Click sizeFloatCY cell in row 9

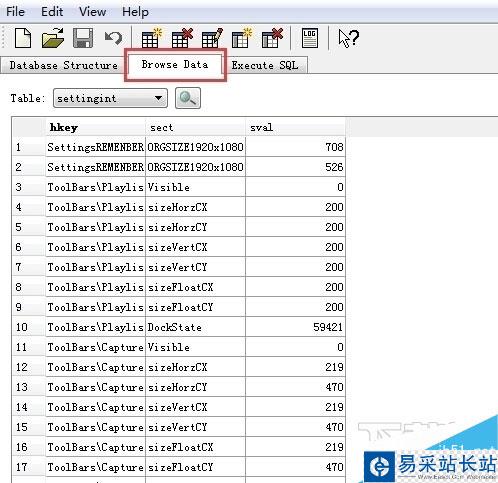pos(195,307)
